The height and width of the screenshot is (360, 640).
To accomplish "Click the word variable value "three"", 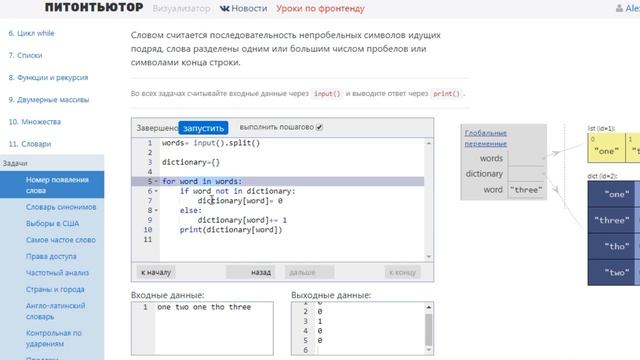I will [x=526, y=190].
